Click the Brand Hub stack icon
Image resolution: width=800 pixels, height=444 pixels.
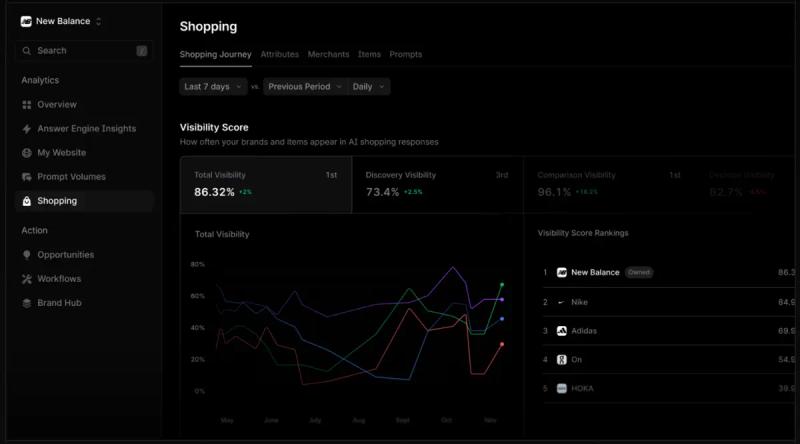[27, 303]
